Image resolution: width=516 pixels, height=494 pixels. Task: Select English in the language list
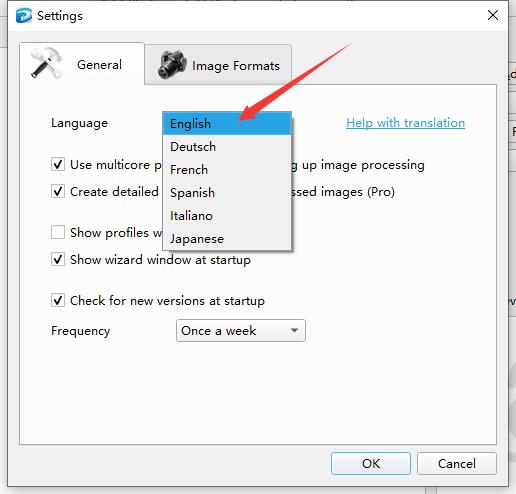pos(227,124)
